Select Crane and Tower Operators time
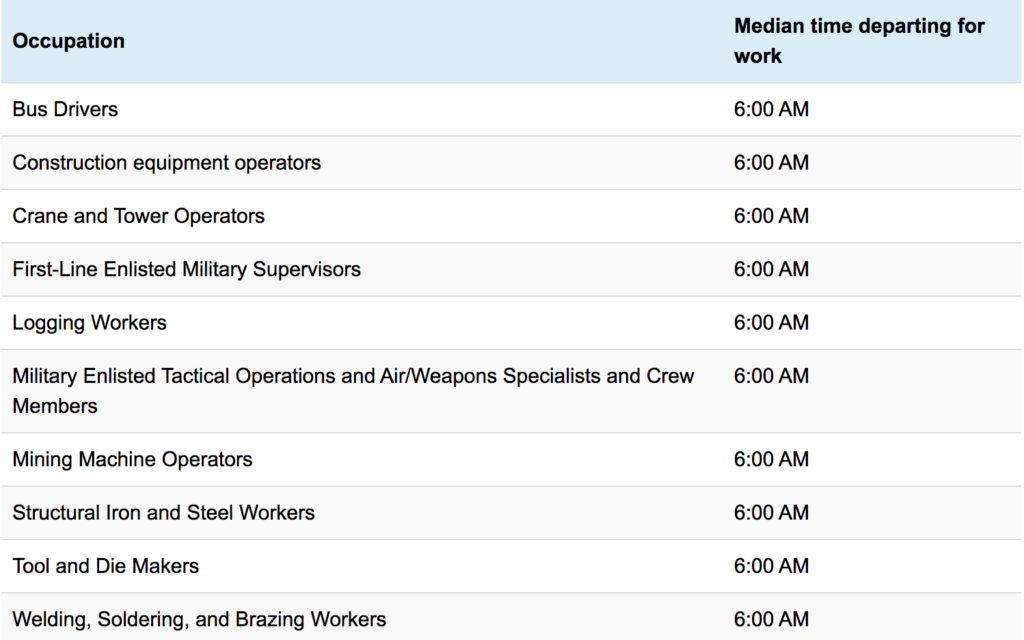1024x640 pixels. 771,216
